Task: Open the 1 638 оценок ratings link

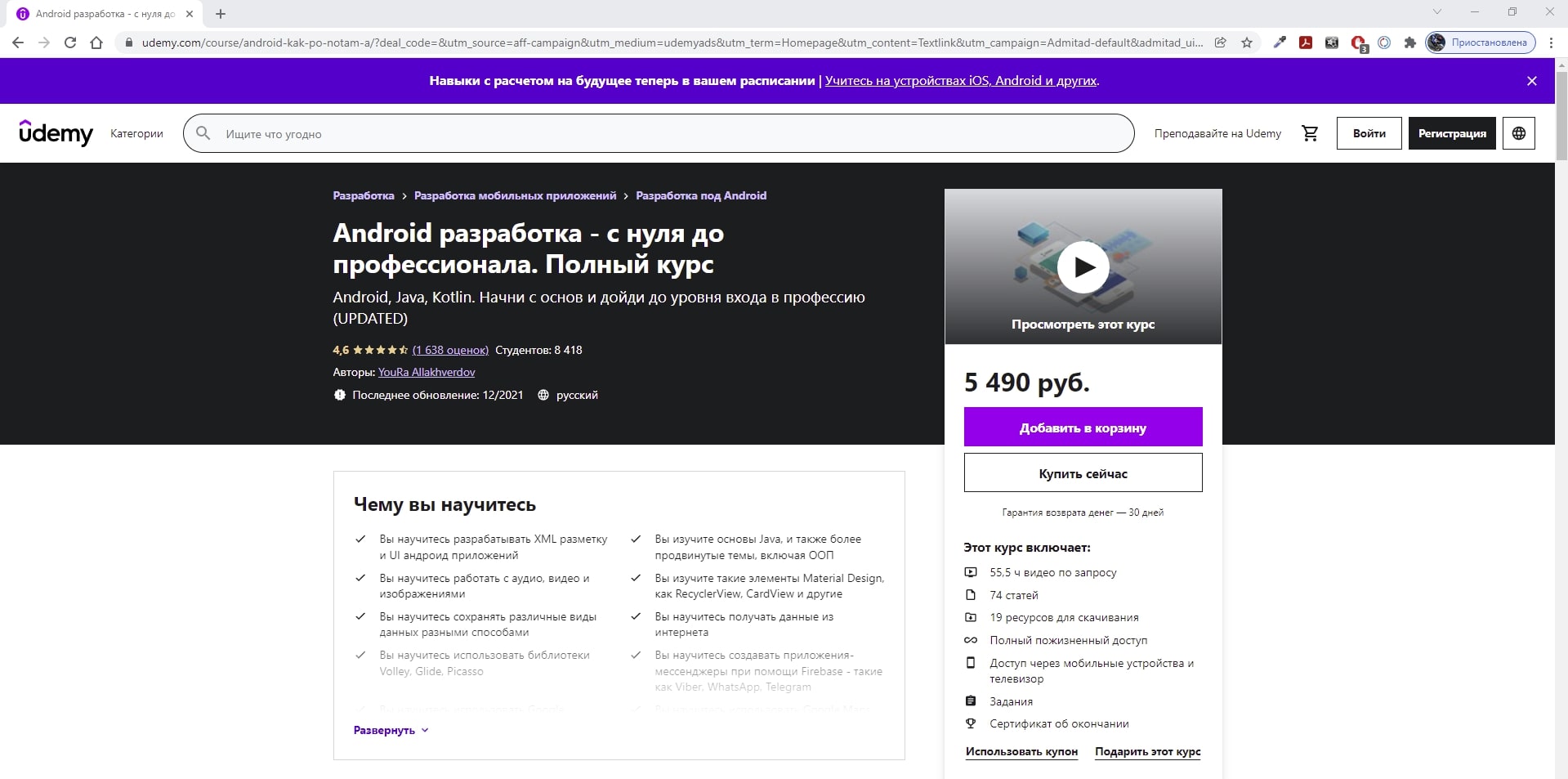Action: pyautogui.click(x=450, y=350)
